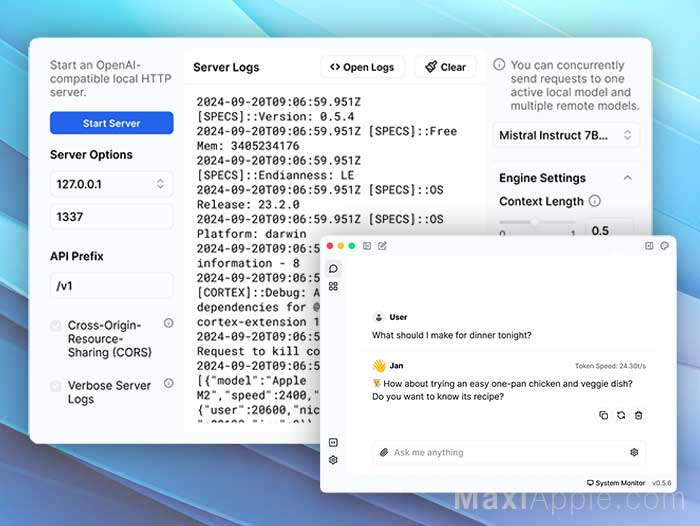Click the User avatar icon
The image size is (700, 526).
tap(379, 317)
